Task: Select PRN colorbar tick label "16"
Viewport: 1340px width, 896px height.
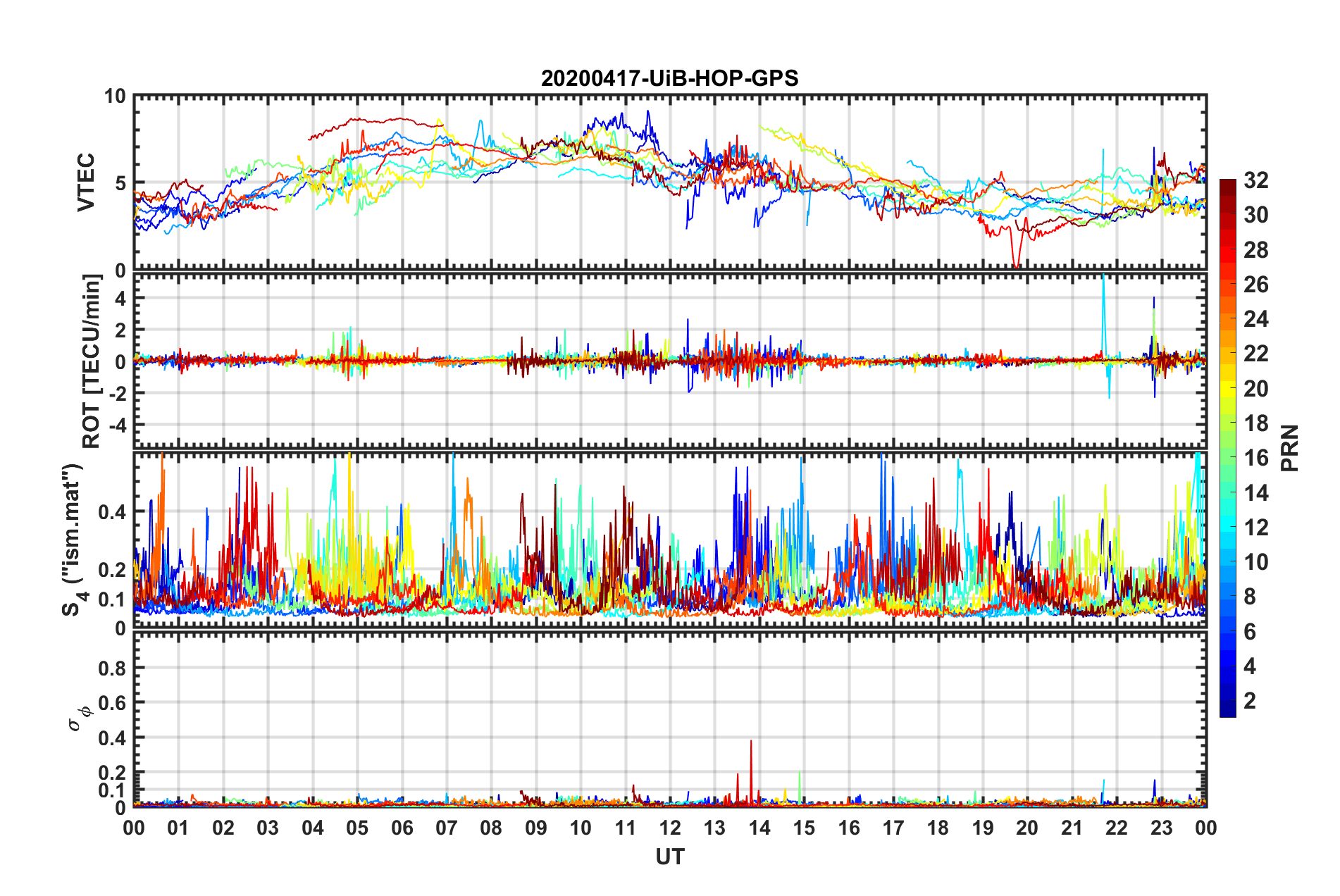Action: pos(1256,458)
